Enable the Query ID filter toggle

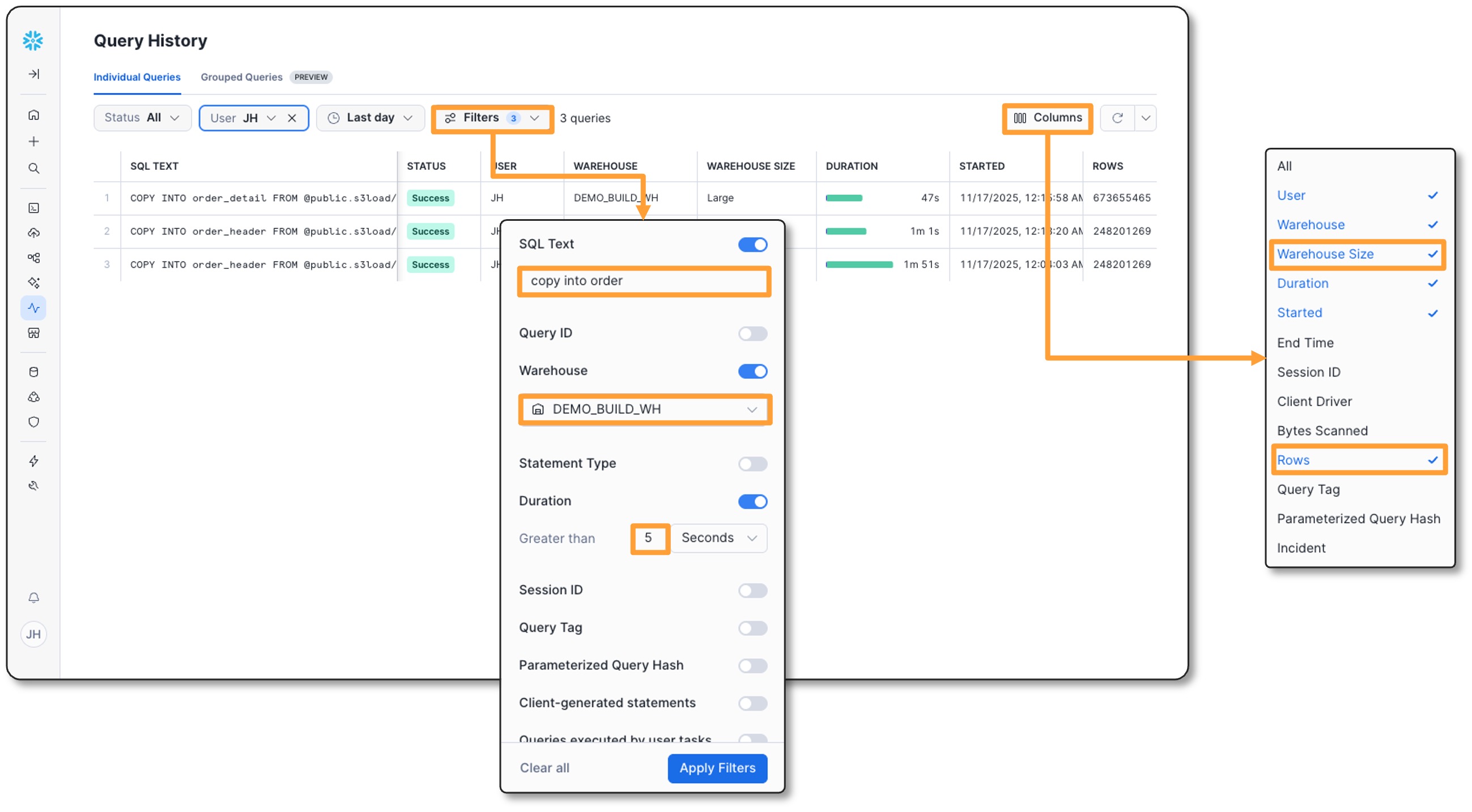(x=752, y=334)
